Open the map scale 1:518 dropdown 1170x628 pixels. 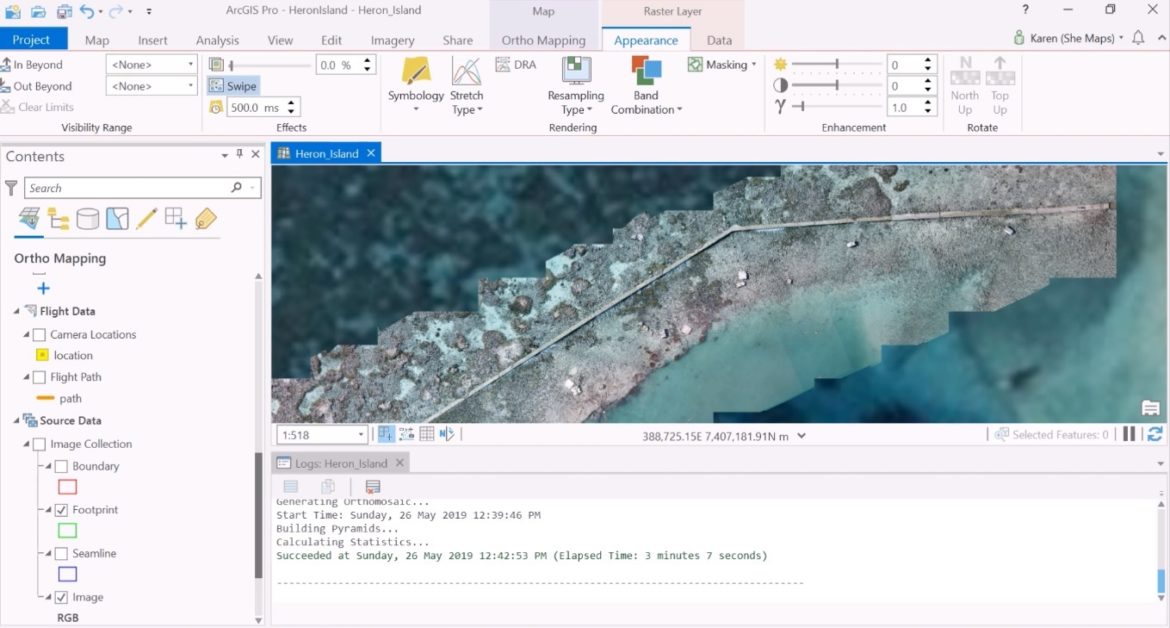click(x=361, y=434)
